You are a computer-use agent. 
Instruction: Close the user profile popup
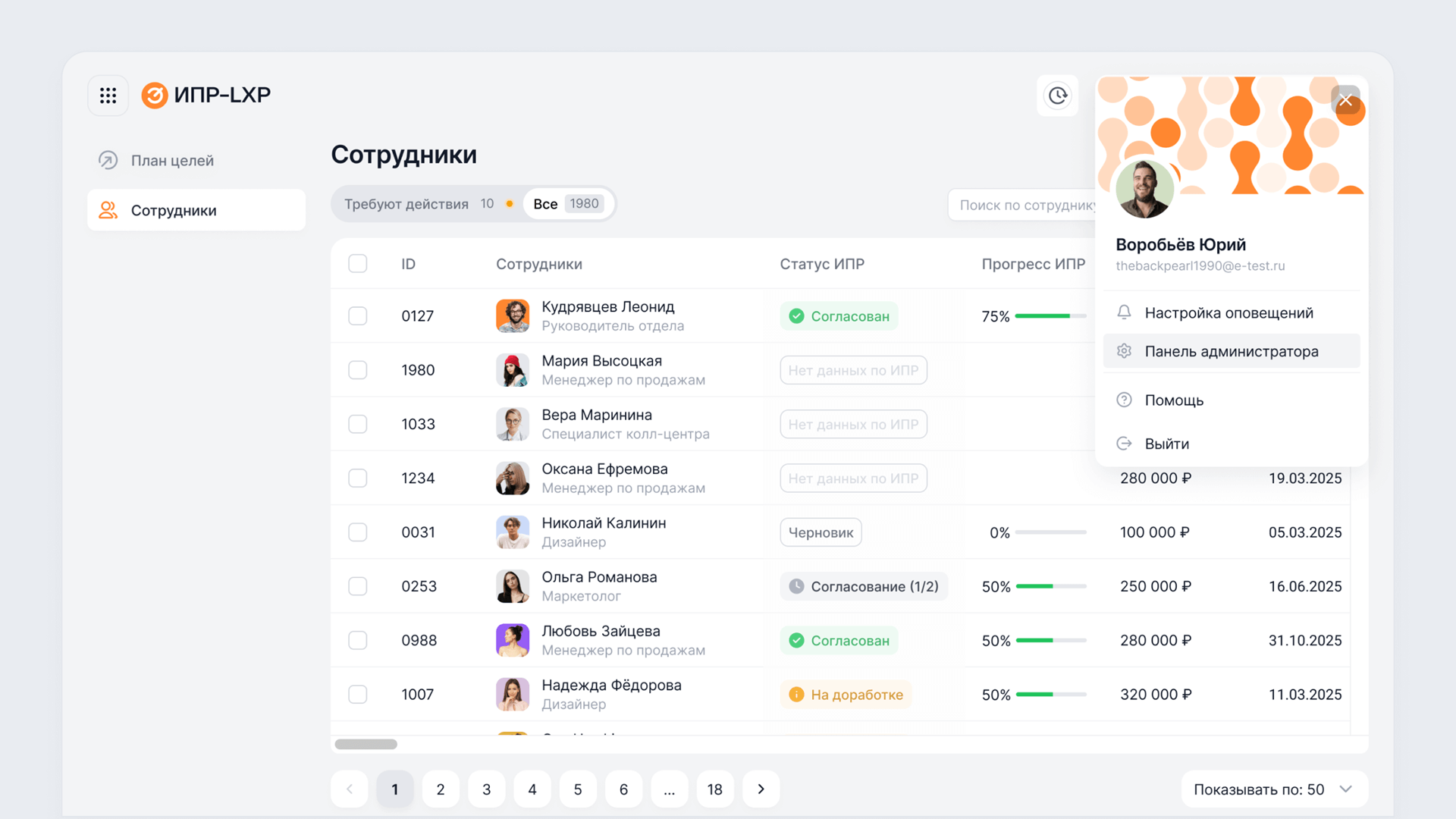[x=1345, y=99]
